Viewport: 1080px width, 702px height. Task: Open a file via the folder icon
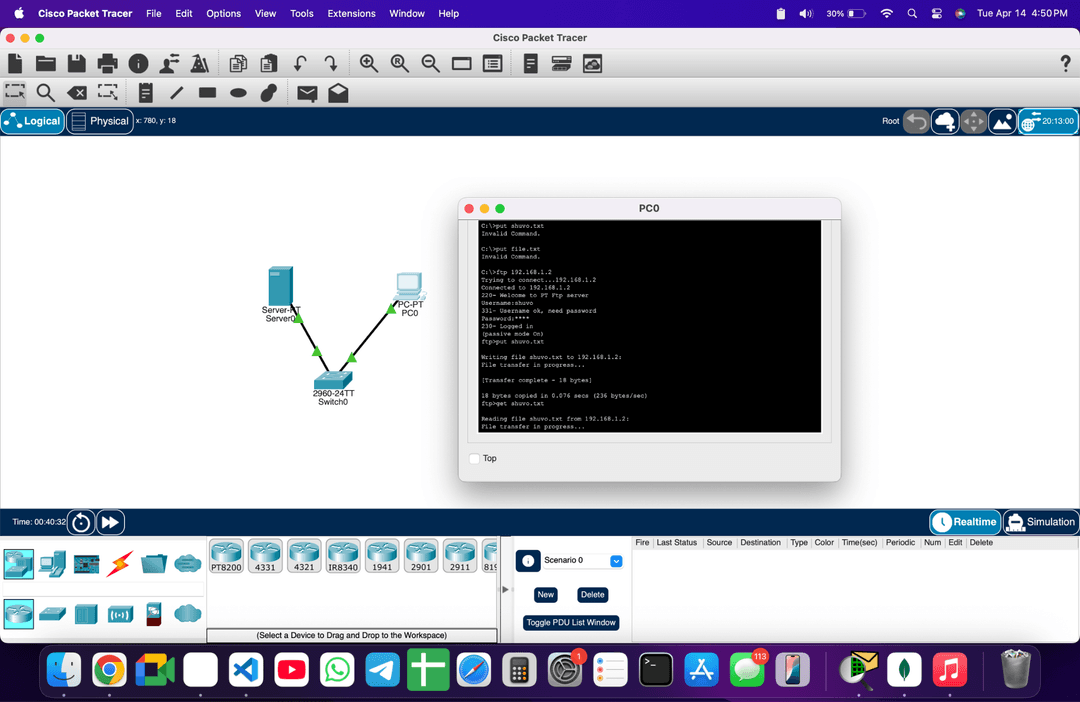point(45,64)
